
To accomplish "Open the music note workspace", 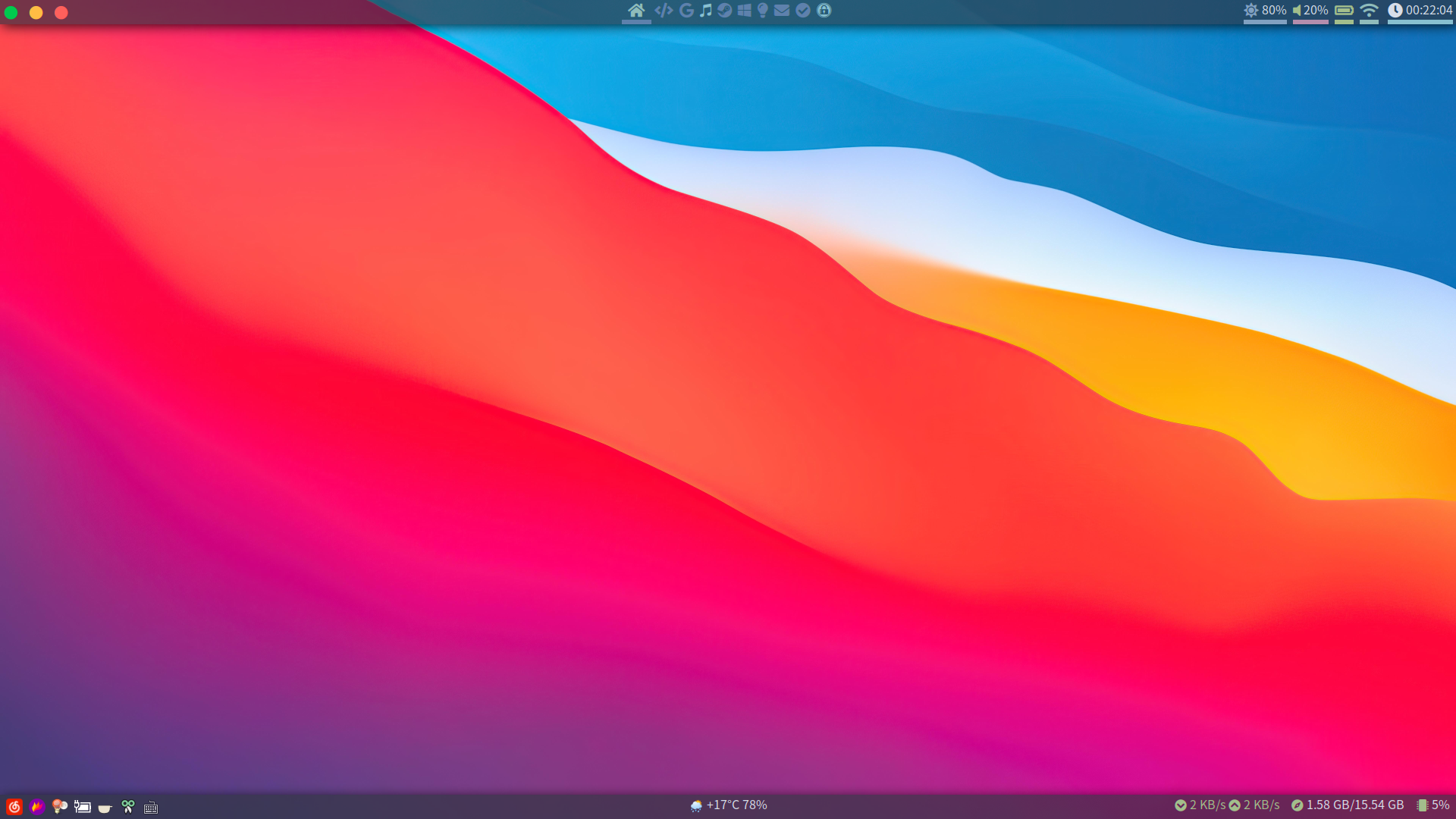I will coord(706,11).
